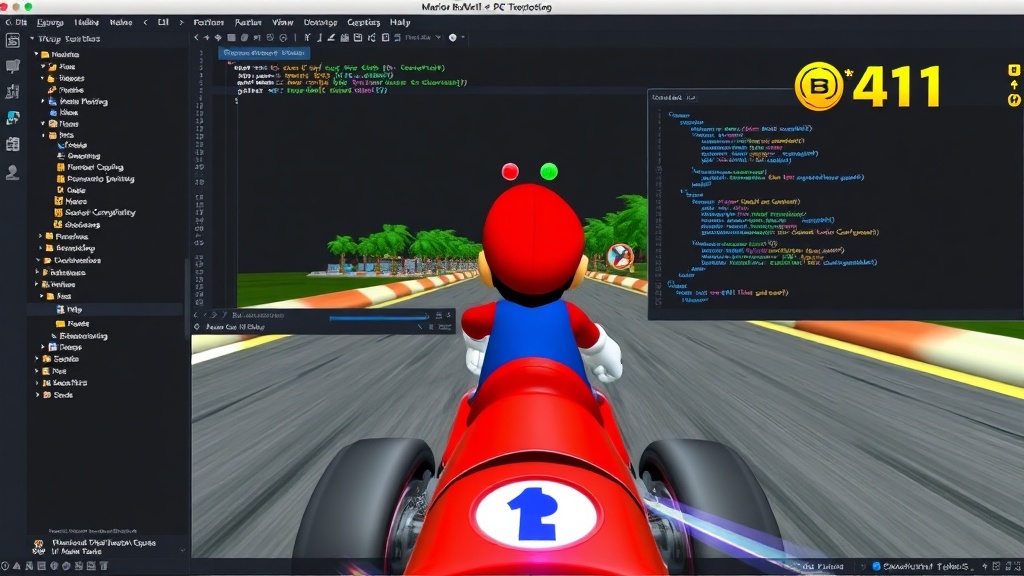
Task: Click the back chevron in editor toolbar
Action: (196, 38)
